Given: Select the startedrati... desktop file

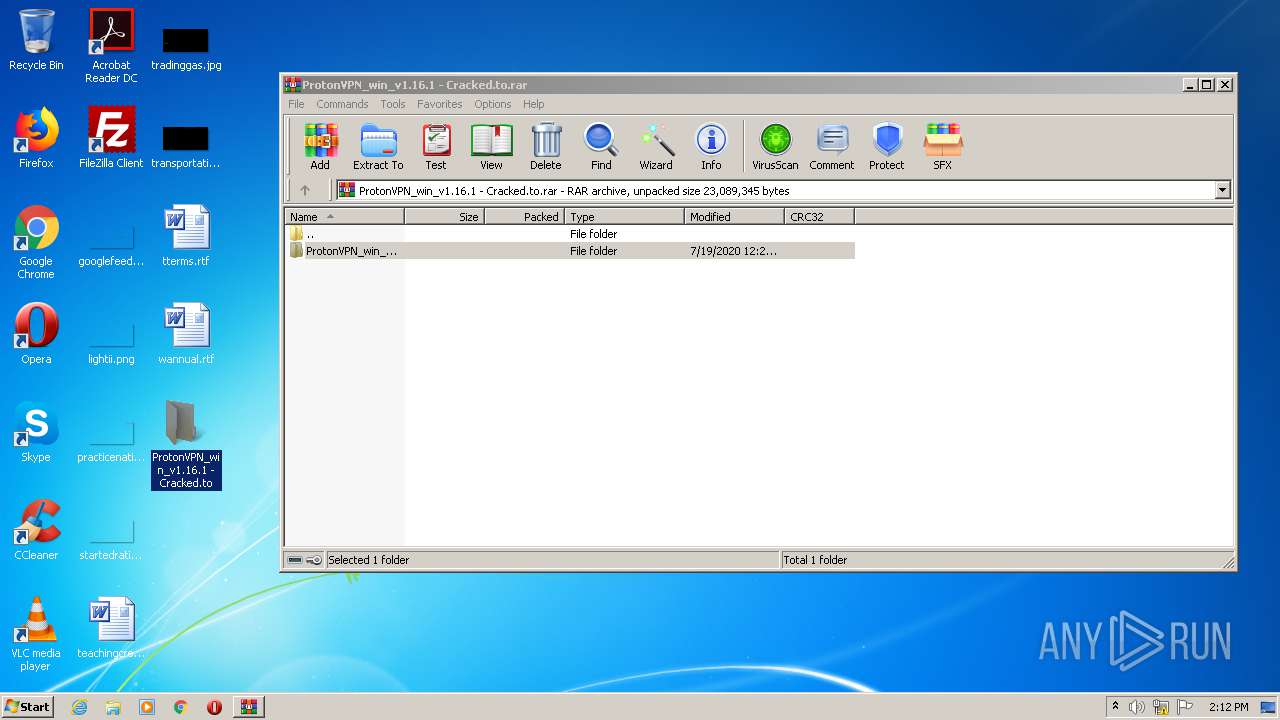Looking at the screenshot, I should pyautogui.click(x=111, y=539).
